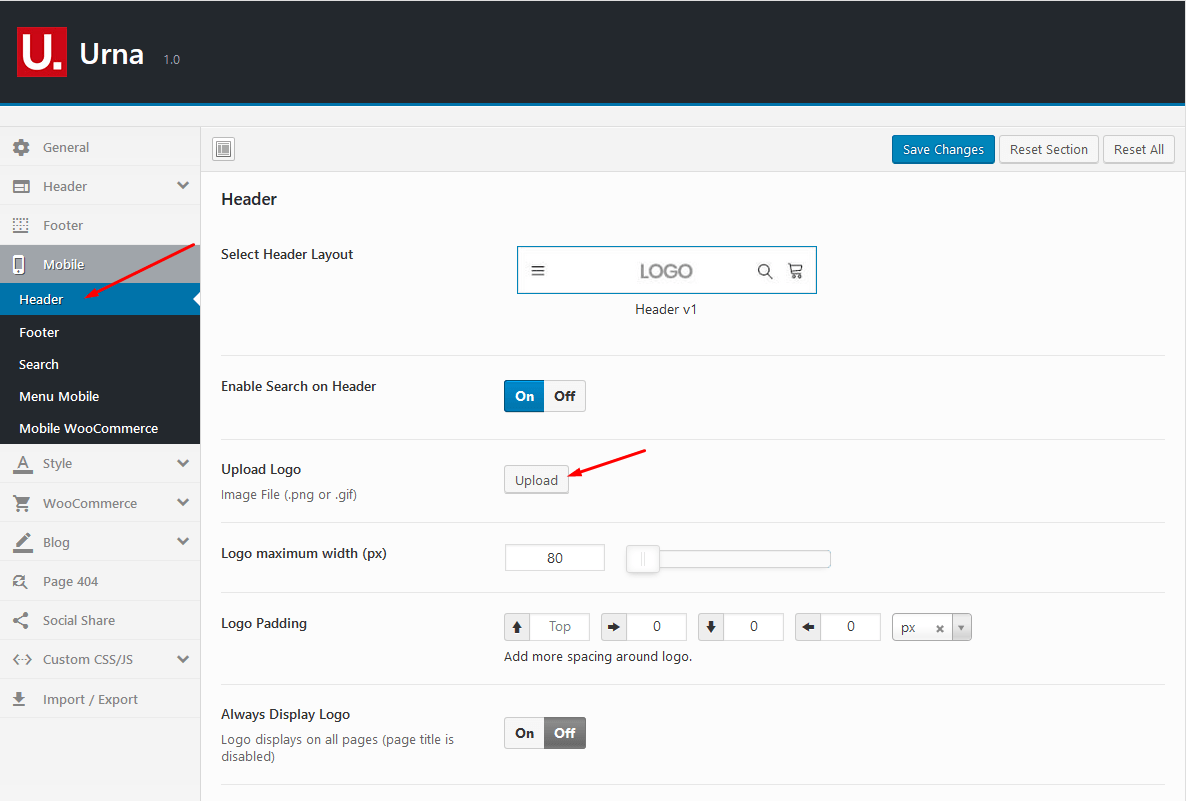
Task: Switch Always Display Logo to Off
Action: 565,733
